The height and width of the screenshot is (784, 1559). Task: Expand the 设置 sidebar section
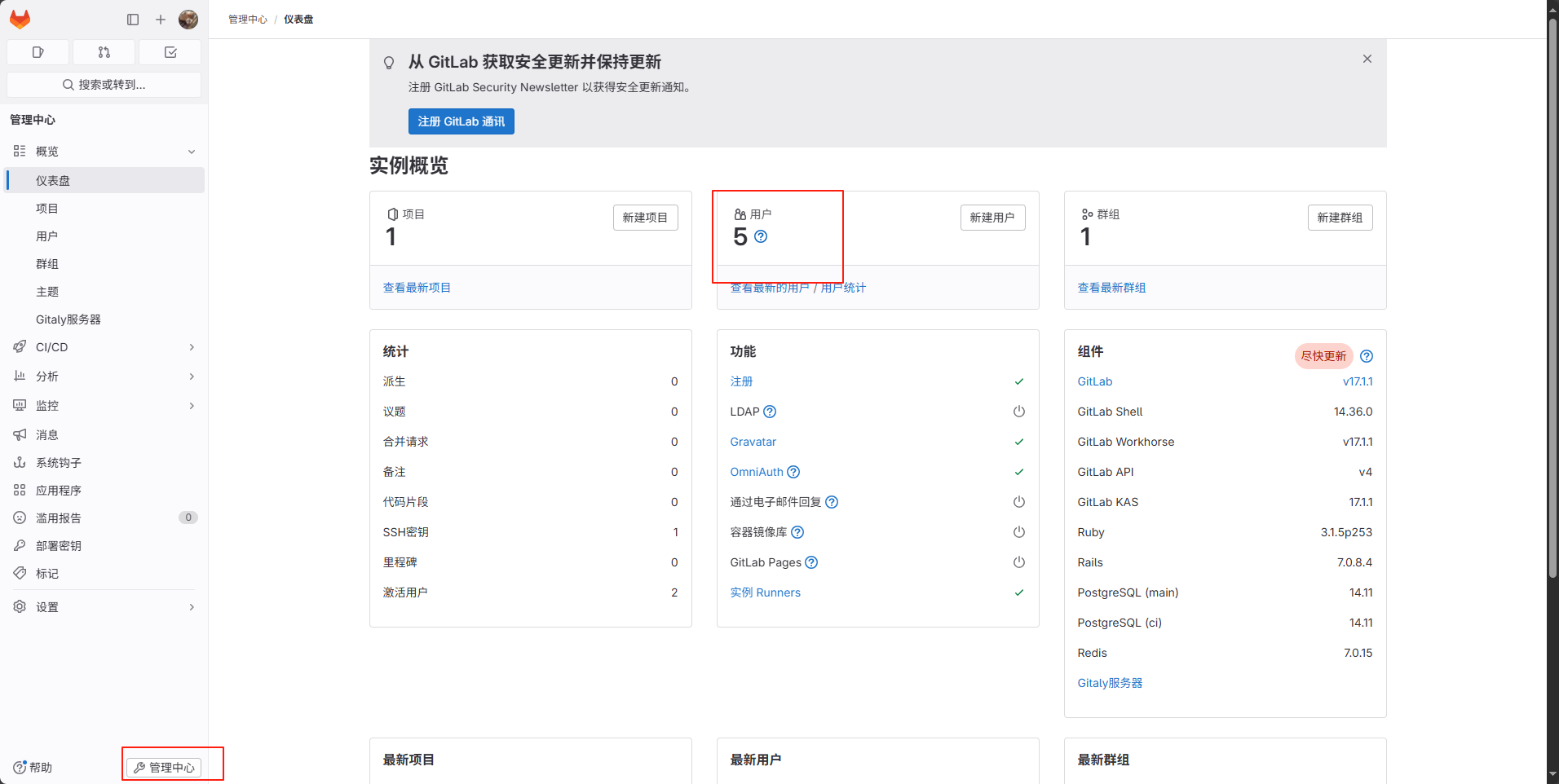104,607
